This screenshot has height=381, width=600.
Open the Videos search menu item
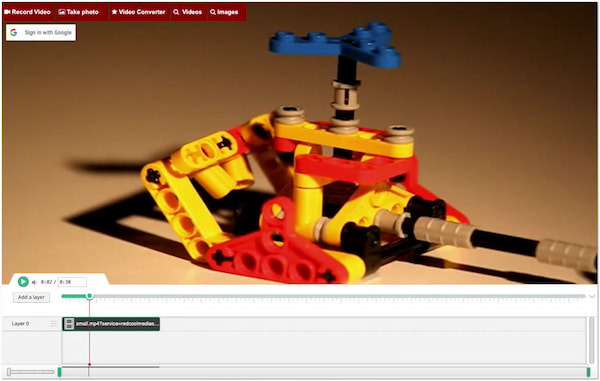click(188, 12)
